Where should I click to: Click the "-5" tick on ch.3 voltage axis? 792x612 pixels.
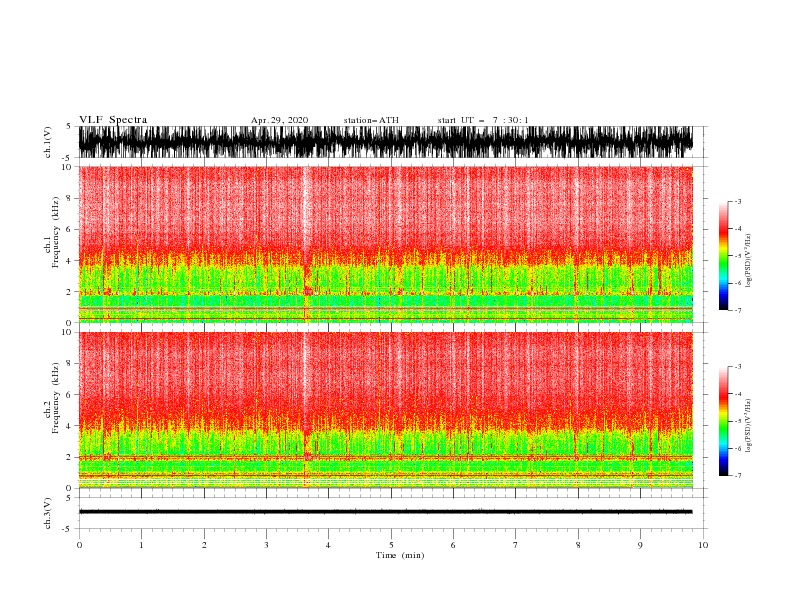point(68,529)
